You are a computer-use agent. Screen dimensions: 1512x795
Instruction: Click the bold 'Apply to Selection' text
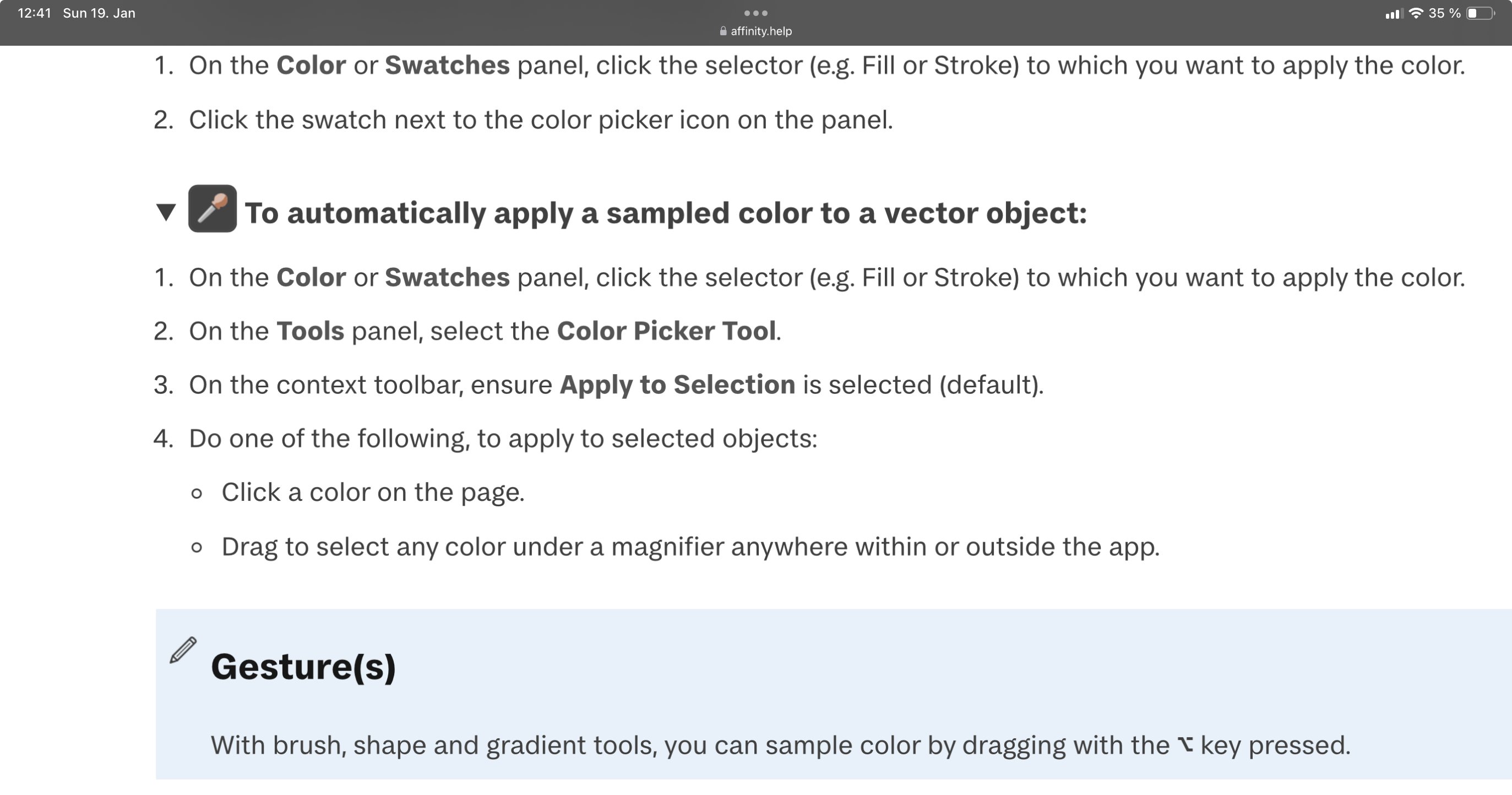677,385
